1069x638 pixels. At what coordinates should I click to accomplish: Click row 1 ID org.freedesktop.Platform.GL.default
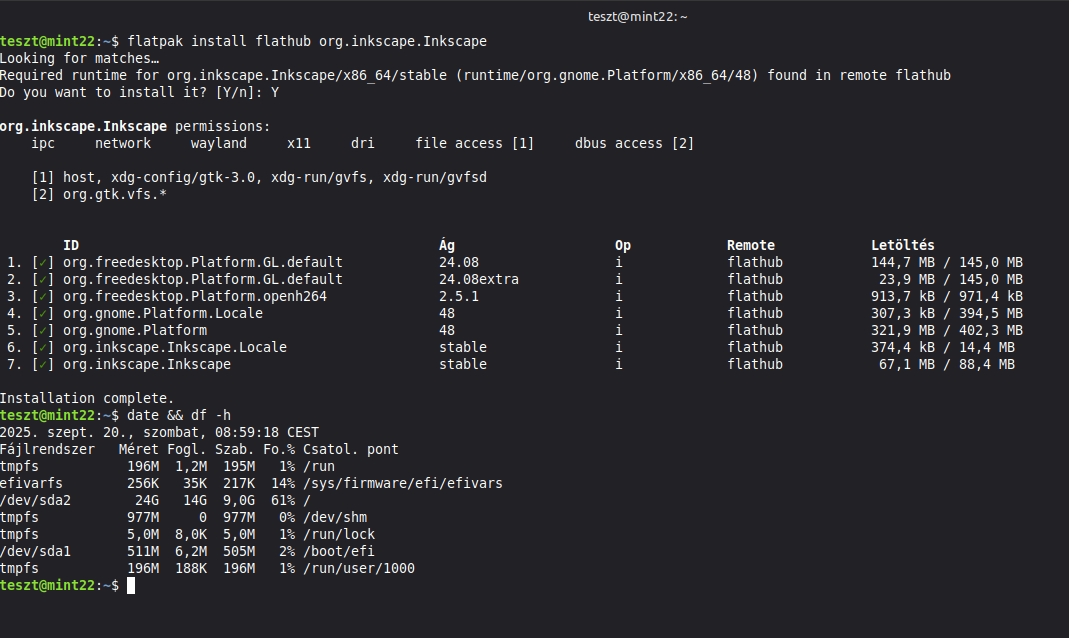[202, 262]
